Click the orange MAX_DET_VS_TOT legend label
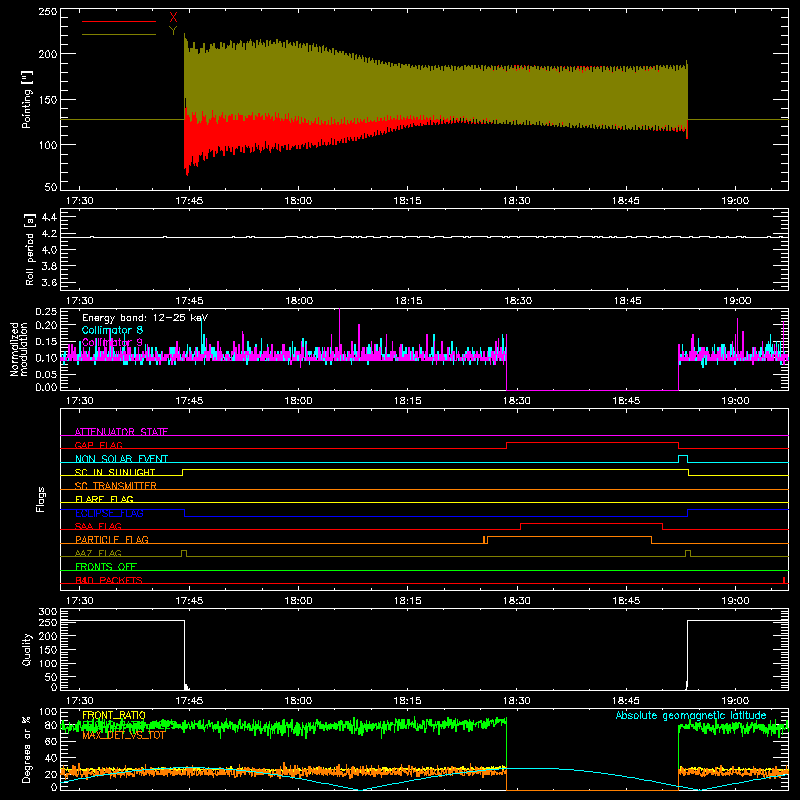 pyautogui.click(x=124, y=735)
